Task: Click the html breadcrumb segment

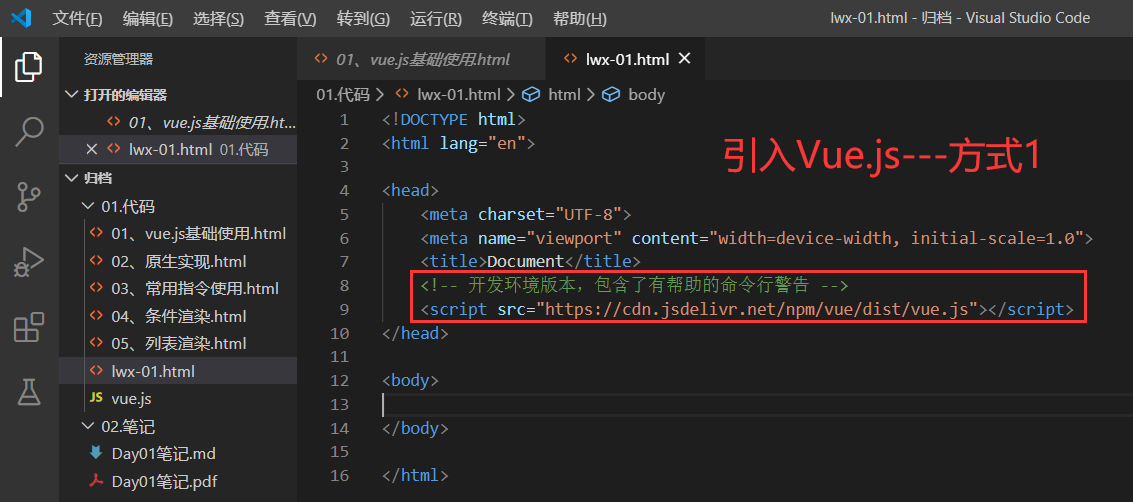Action: pos(564,95)
